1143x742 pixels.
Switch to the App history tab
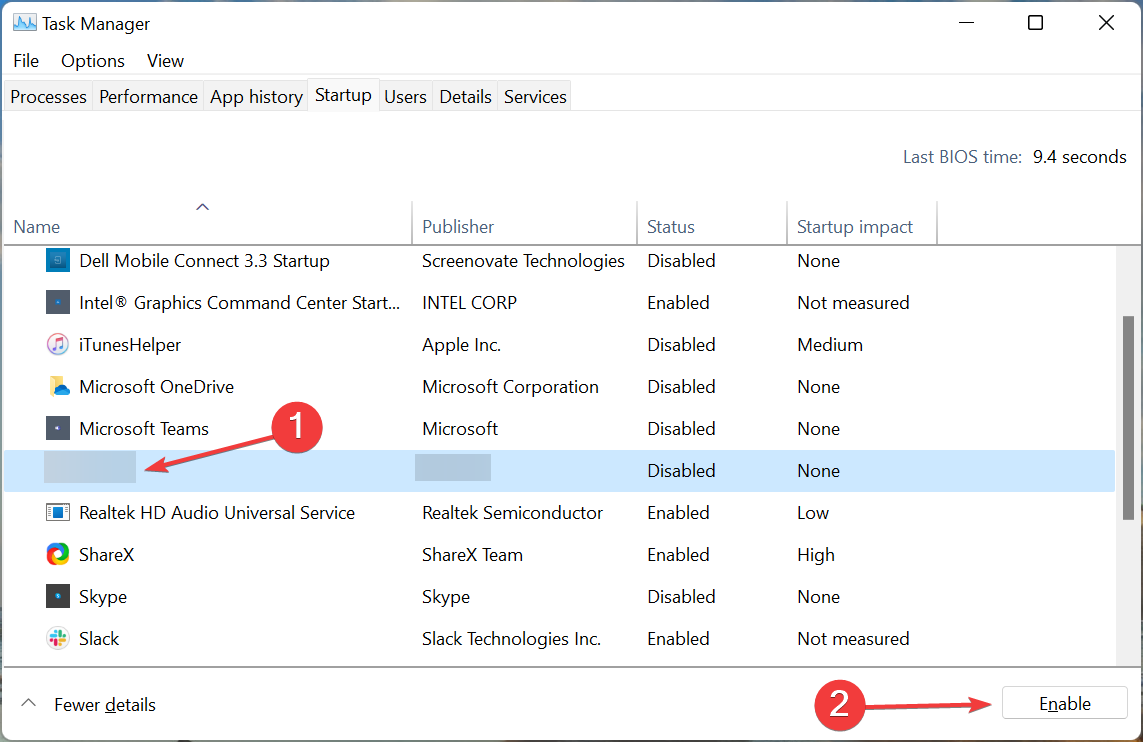[256, 96]
